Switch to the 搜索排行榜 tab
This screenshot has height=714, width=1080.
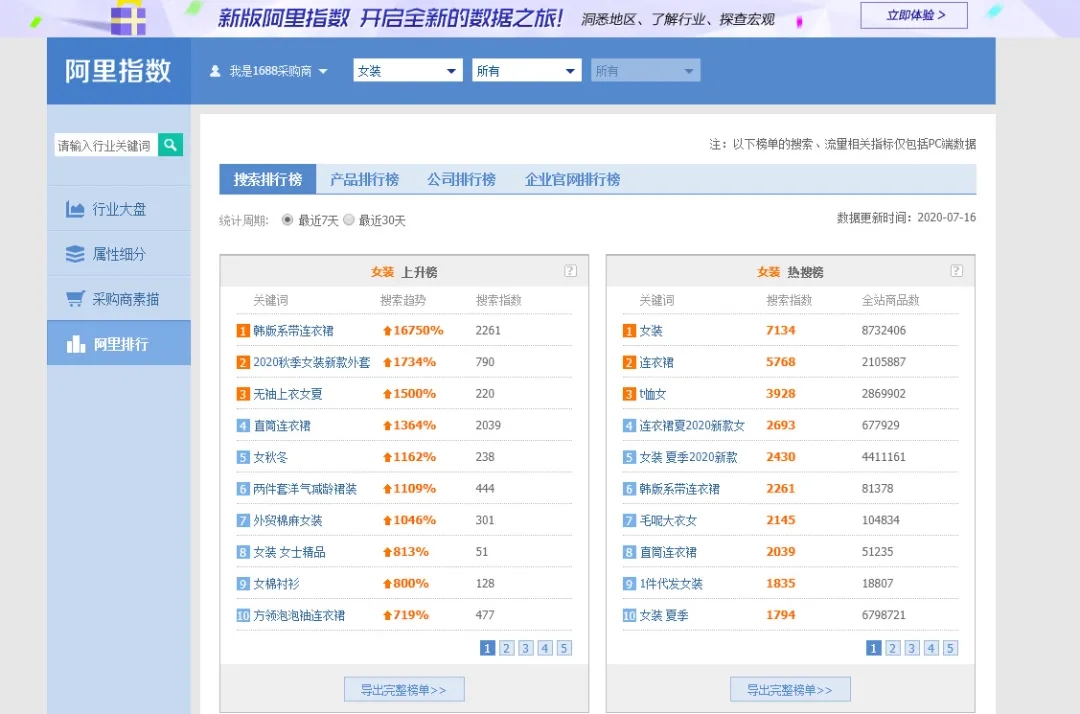pos(268,179)
